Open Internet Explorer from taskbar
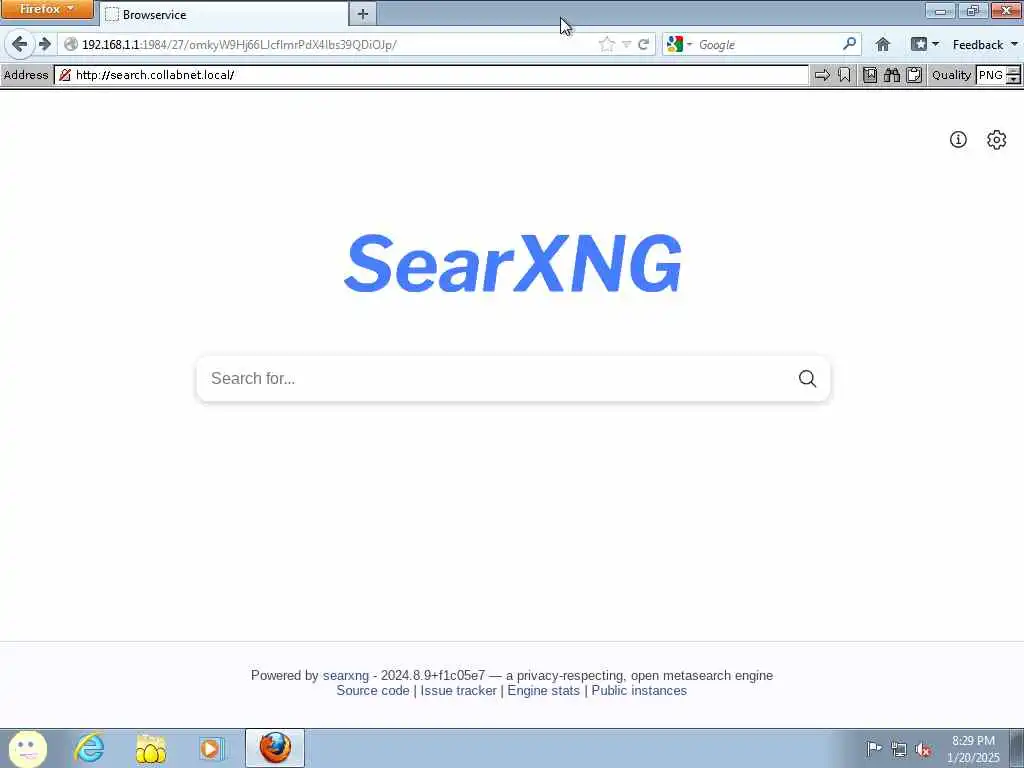The height and width of the screenshot is (768, 1024). 89,748
